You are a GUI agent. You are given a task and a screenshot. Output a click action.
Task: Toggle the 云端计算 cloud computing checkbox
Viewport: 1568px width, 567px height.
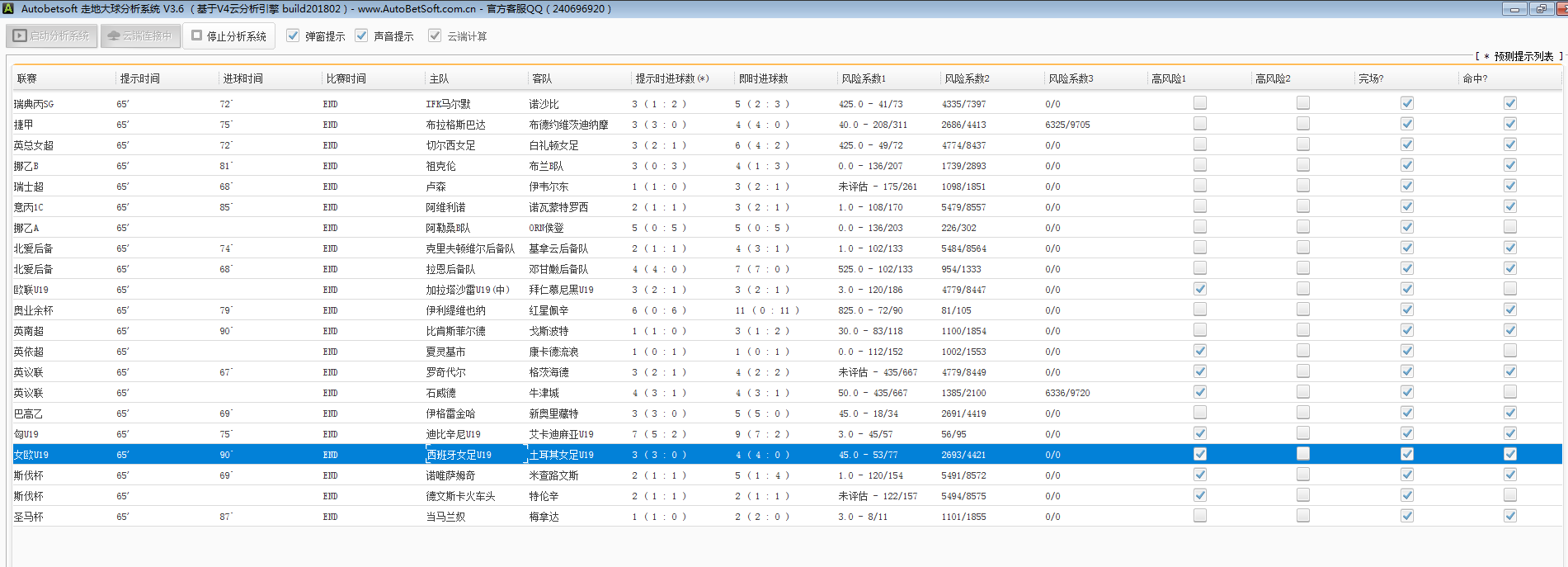coord(435,36)
